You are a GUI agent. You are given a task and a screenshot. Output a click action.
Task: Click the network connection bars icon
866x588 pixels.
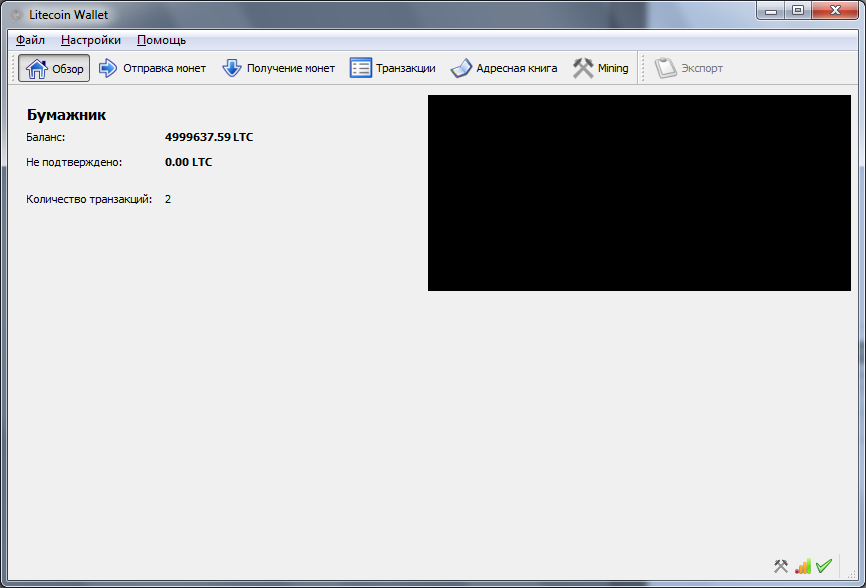[803, 566]
